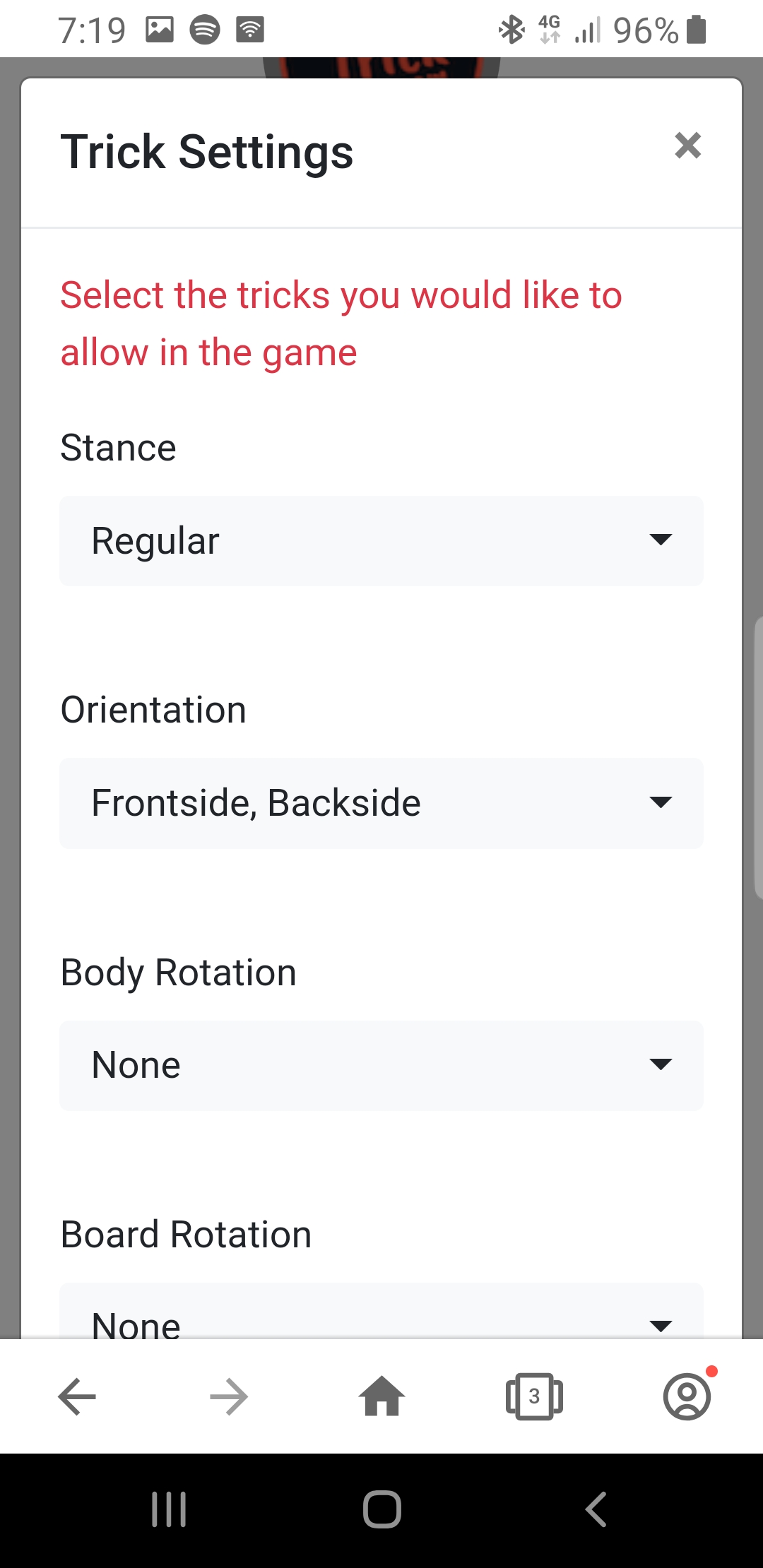The image size is (763, 1568).
Task: Open the Body Rotation dropdown
Action: 381,1065
